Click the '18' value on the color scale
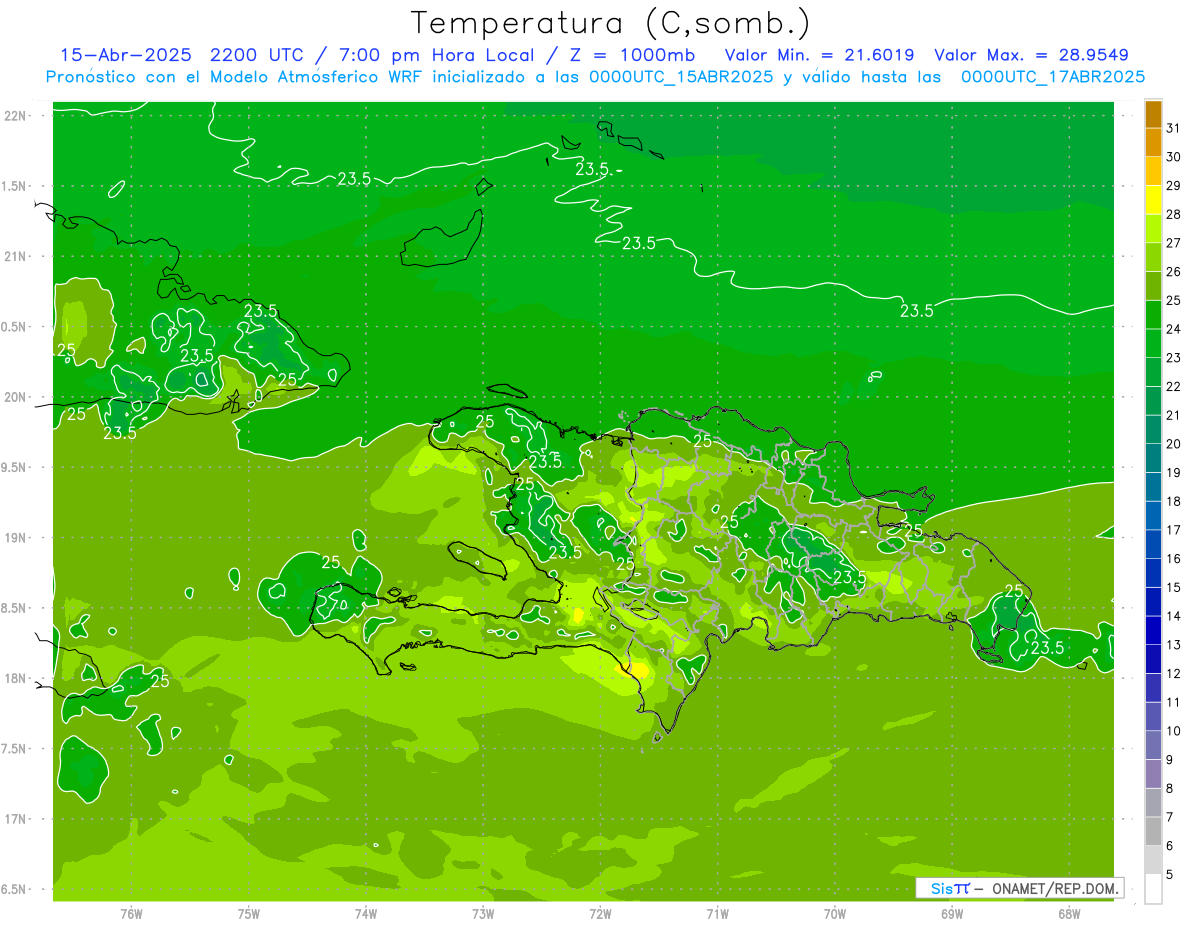This screenshot has height=927, width=1200. [x=1174, y=501]
